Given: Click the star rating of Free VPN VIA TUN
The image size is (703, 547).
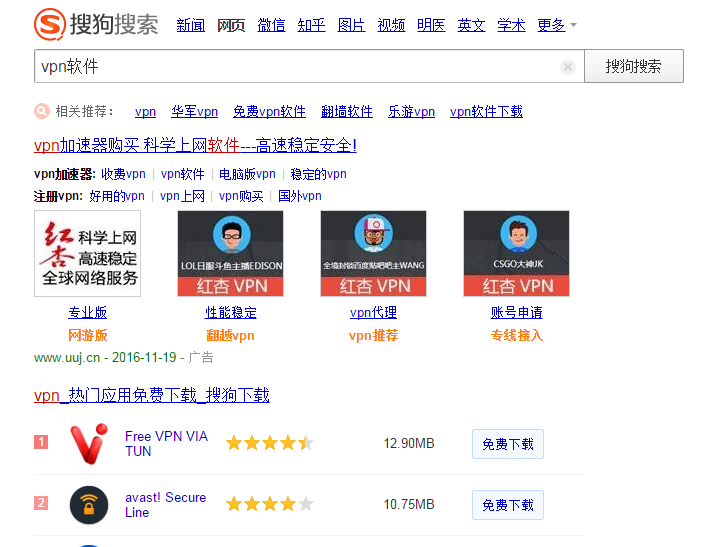Looking at the screenshot, I should coord(269,443).
